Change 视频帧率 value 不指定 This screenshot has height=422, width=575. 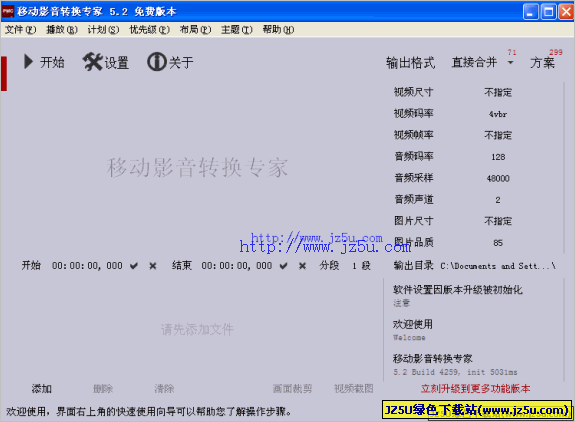point(498,135)
